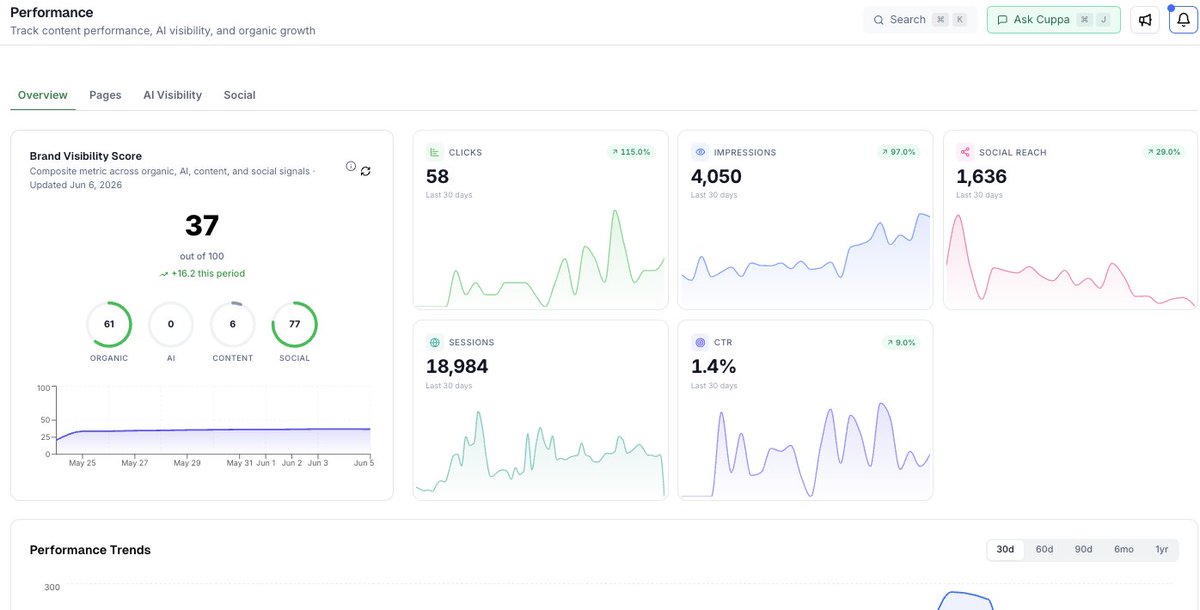
Task: Select the 1yr time range
Action: click(x=1162, y=549)
